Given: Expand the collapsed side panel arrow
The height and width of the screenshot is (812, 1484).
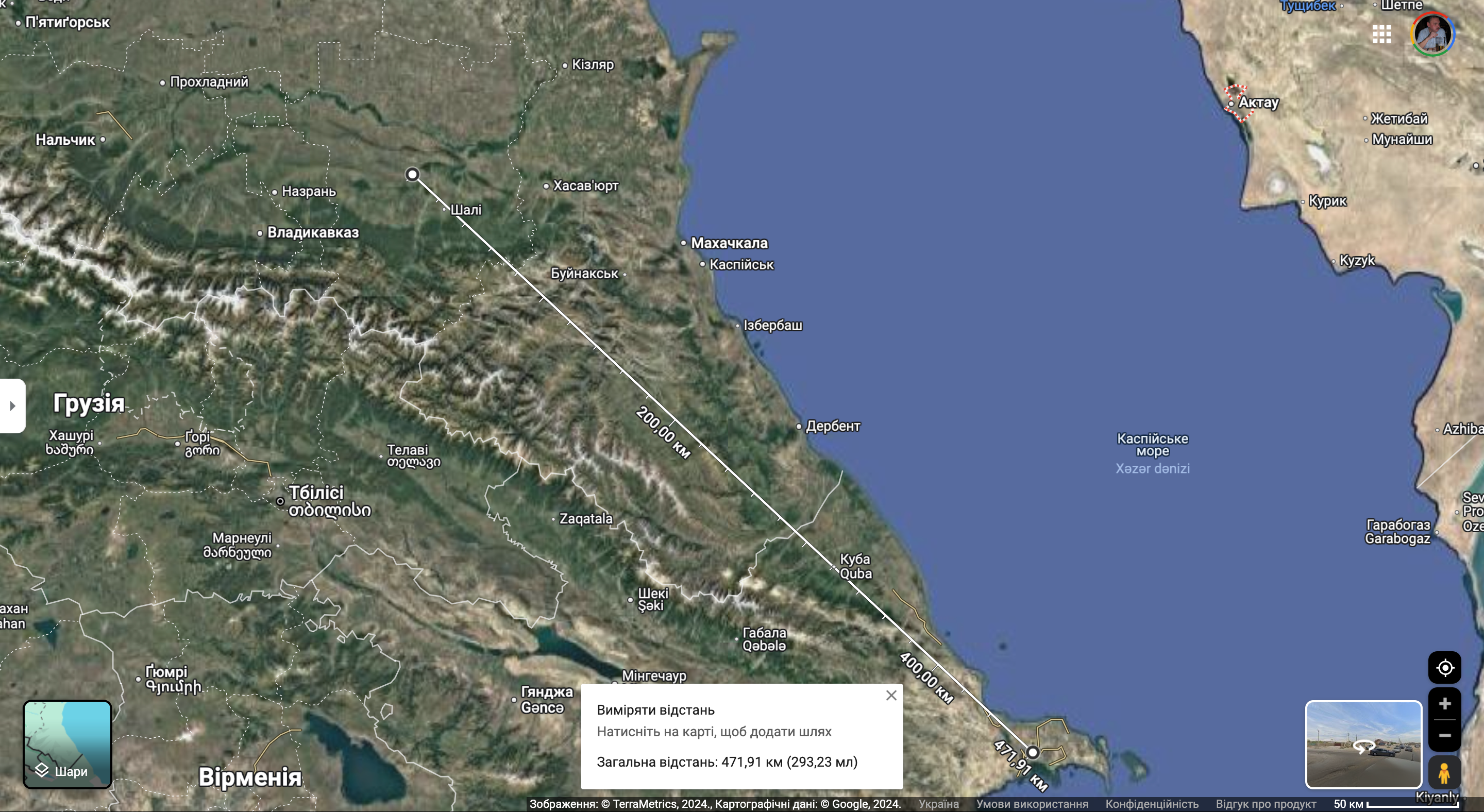Looking at the screenshot, I should click(x=12, y=406).
